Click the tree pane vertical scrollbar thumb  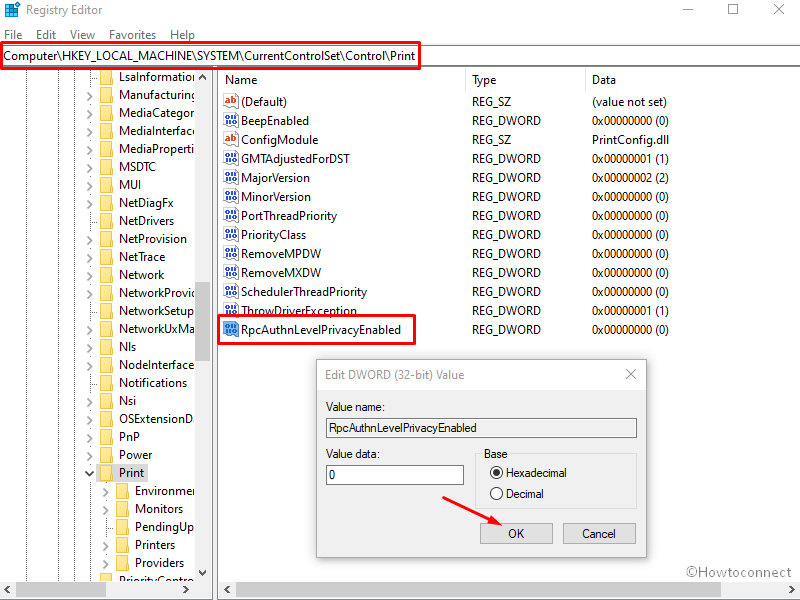tap(203, 321)
